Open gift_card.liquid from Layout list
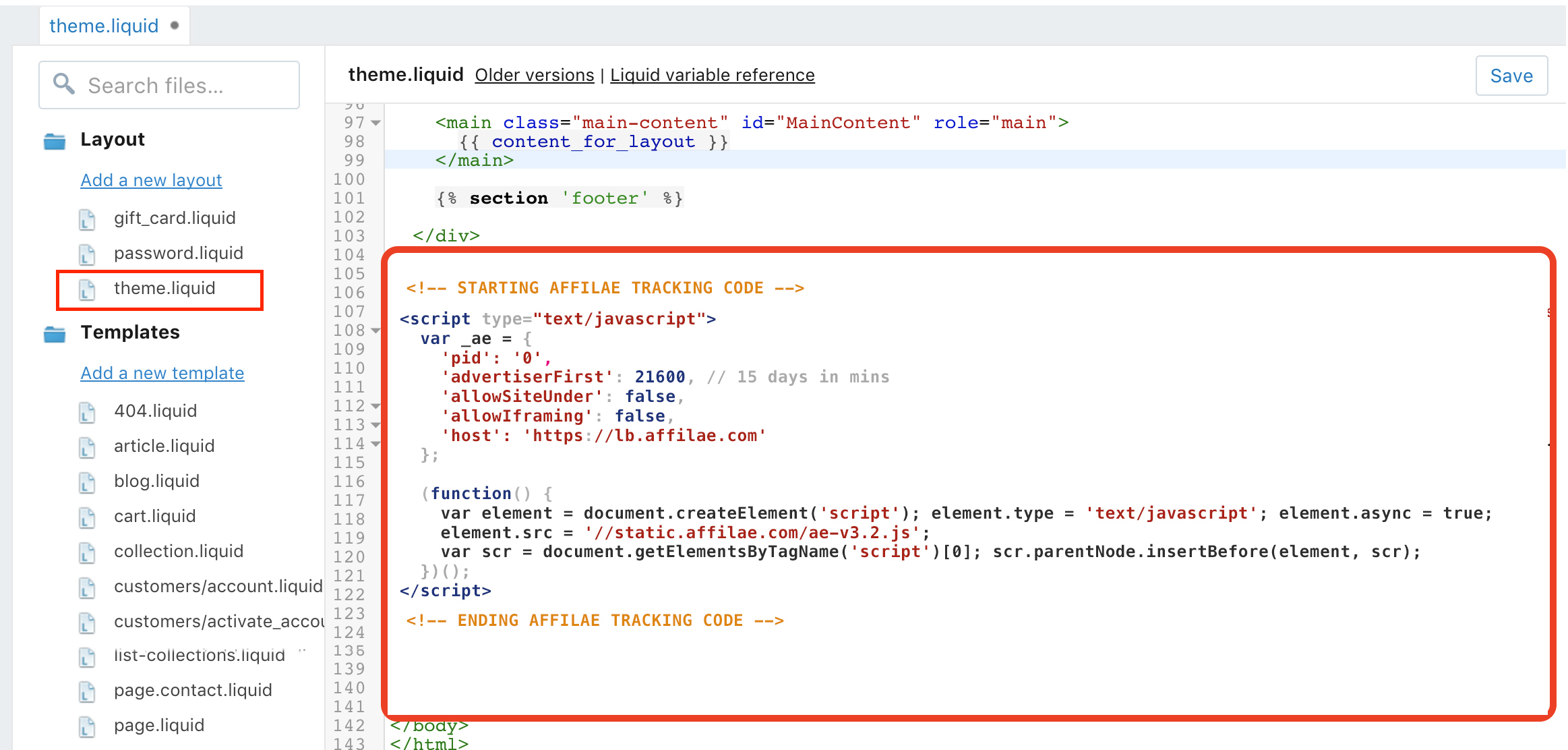 click(x=175, y=218)
